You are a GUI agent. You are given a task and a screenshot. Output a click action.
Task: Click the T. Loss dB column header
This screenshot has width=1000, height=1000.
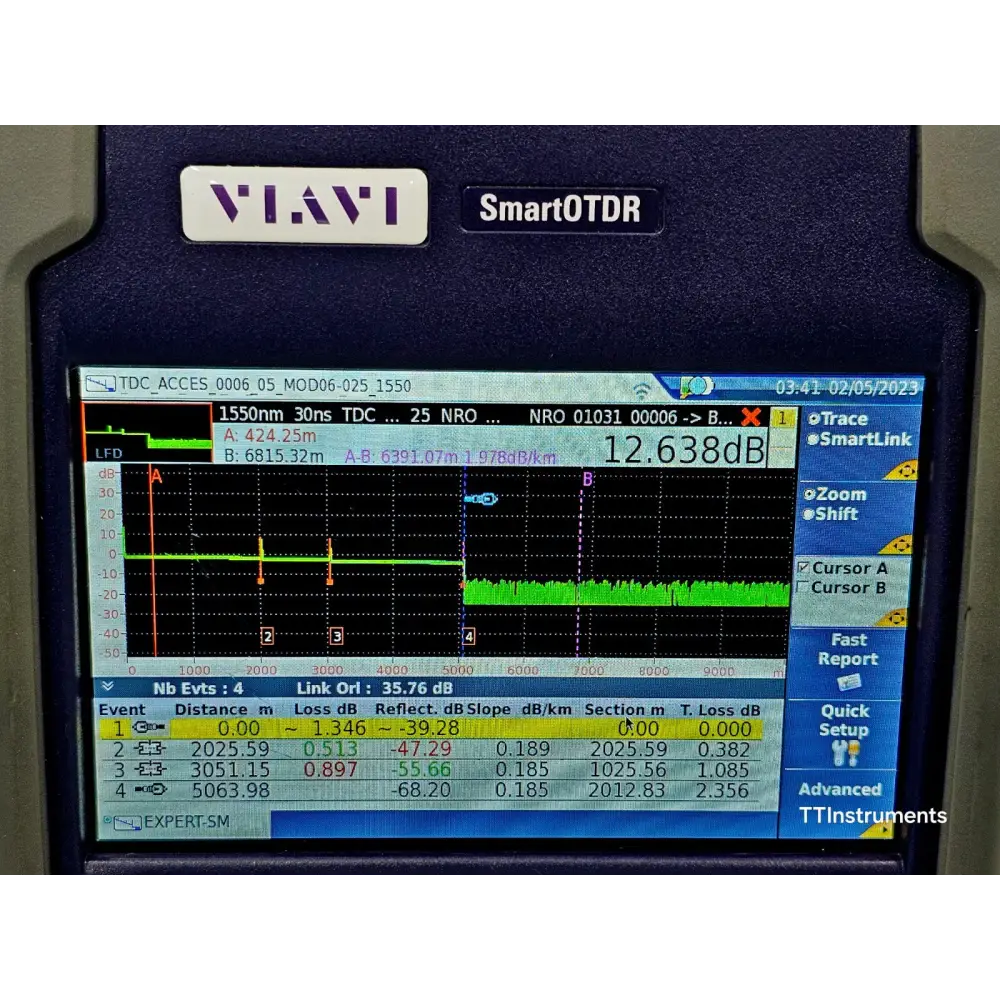[x=720, y=710]
